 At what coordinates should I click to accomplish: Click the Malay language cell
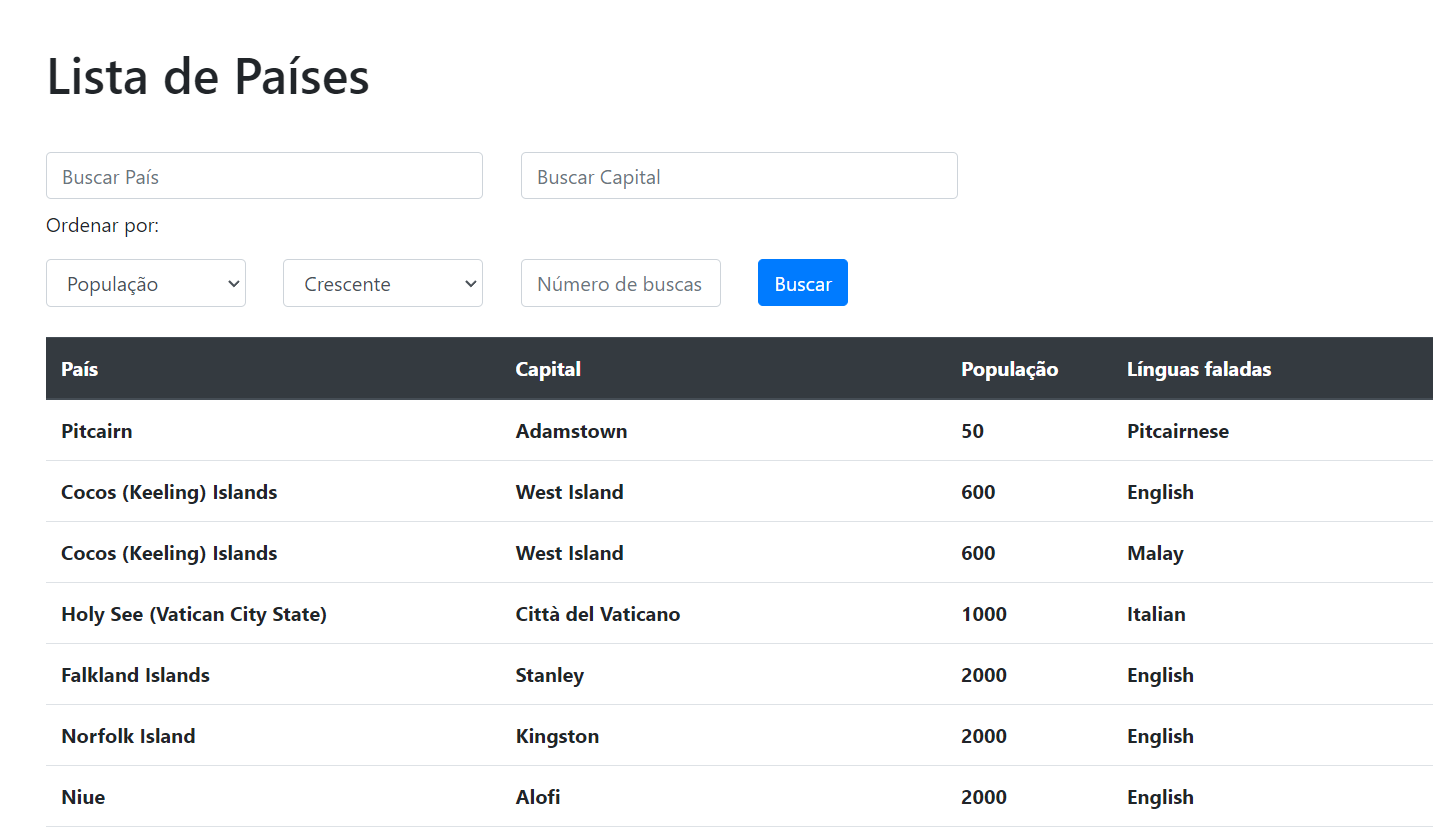(x=1155, y=553)
